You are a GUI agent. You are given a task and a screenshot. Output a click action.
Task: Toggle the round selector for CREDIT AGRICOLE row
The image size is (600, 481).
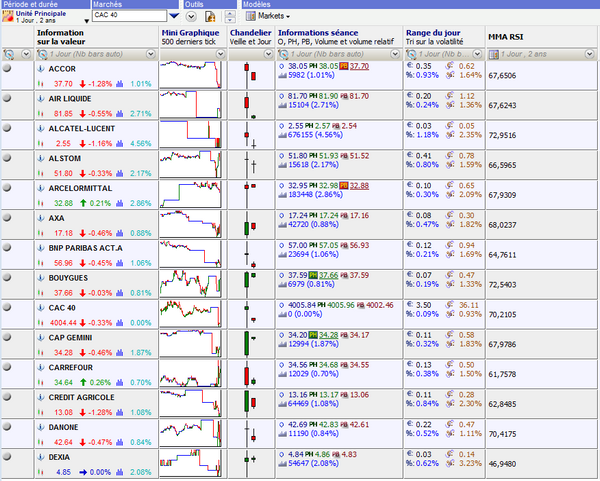pyautogui.click(x=7, y=396)
